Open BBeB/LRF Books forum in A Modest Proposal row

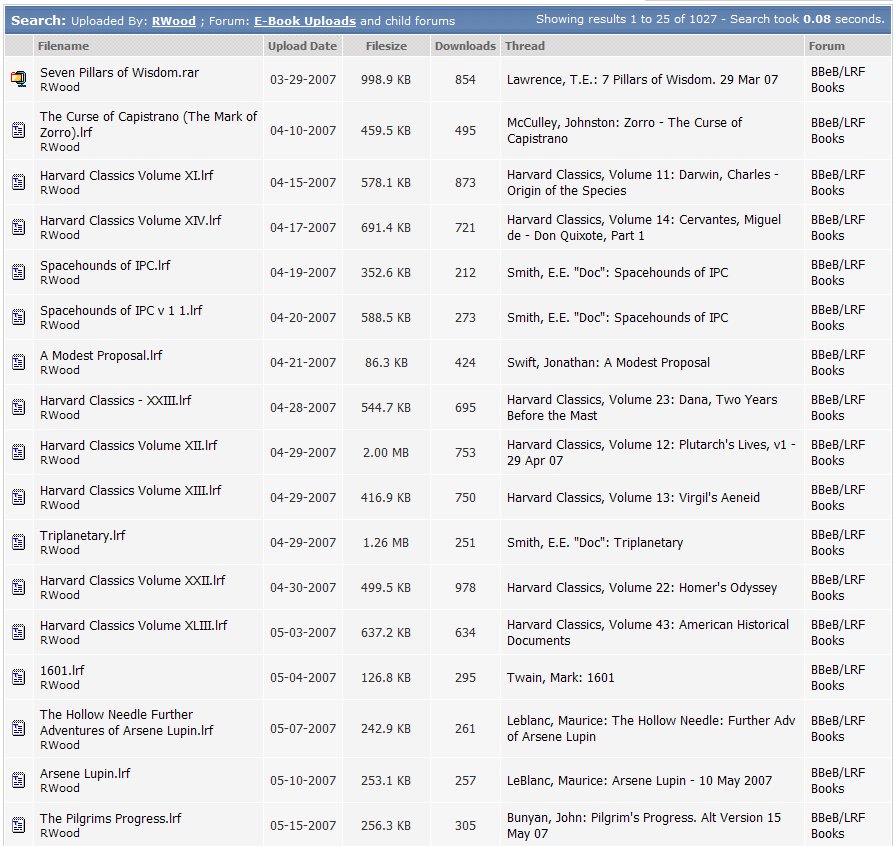pyautogui.click(x=838, y=363)
